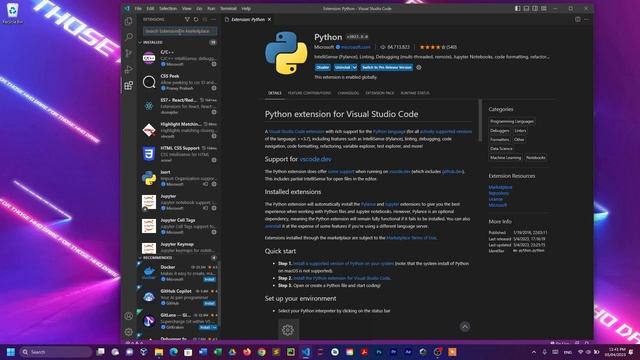Open Run and Debug view
The image size is (640, 360).
click(129, 69)
